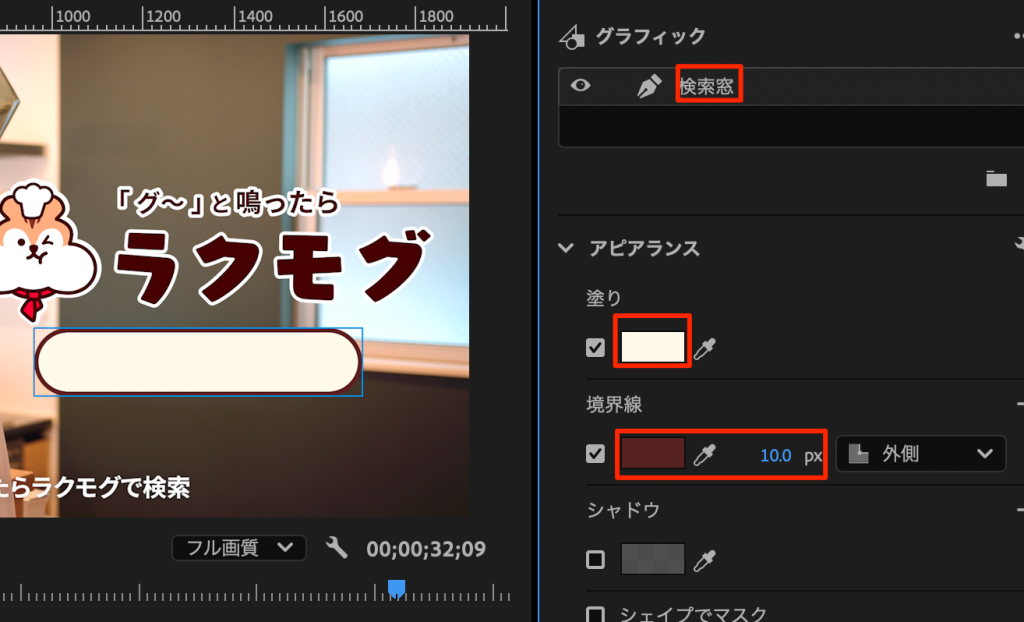
Task: Hide the 検索窓 layer with eye icon
Action: click(580, 87)
